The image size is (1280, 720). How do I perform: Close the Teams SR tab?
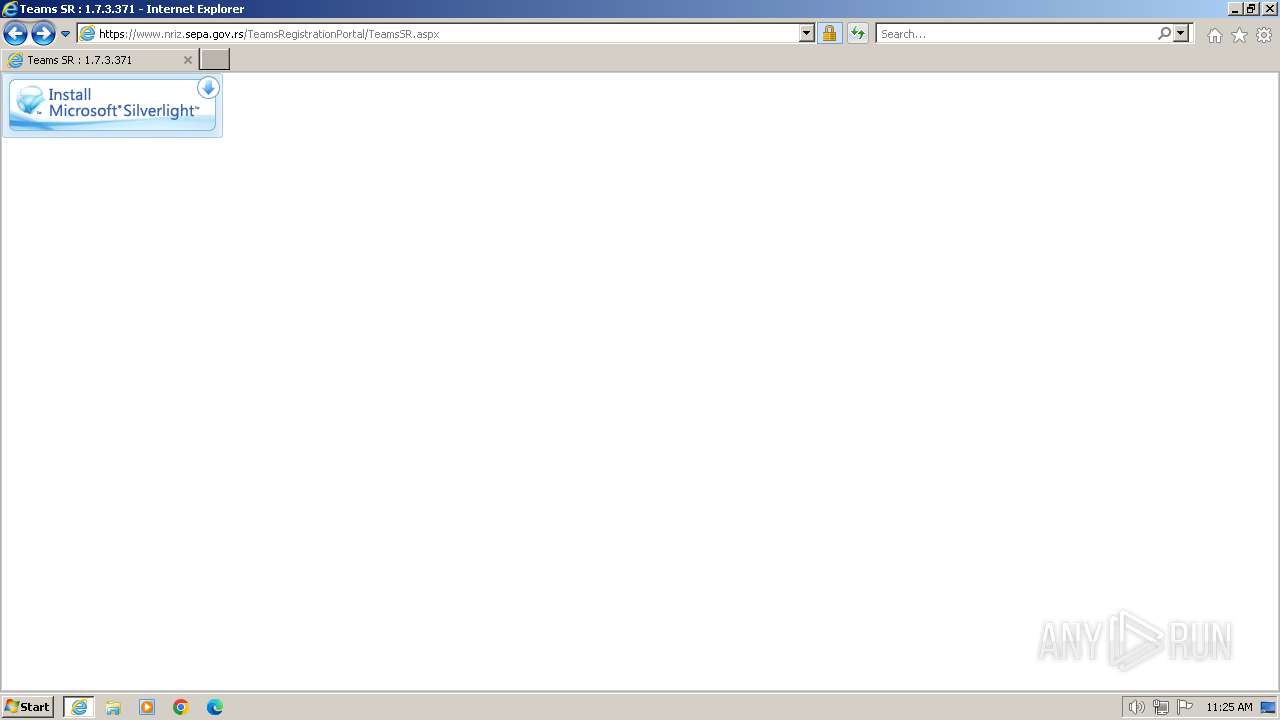point(187,60)
